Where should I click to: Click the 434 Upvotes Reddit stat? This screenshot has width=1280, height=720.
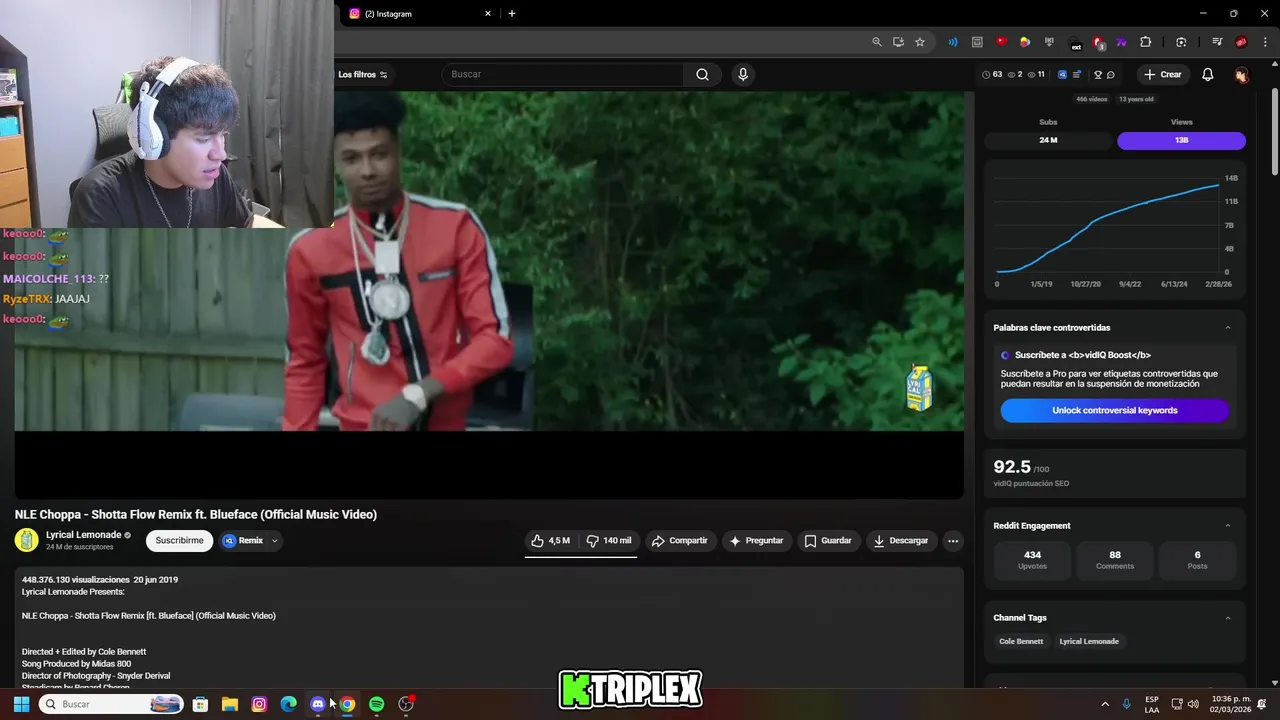[x=1032, y=560]
